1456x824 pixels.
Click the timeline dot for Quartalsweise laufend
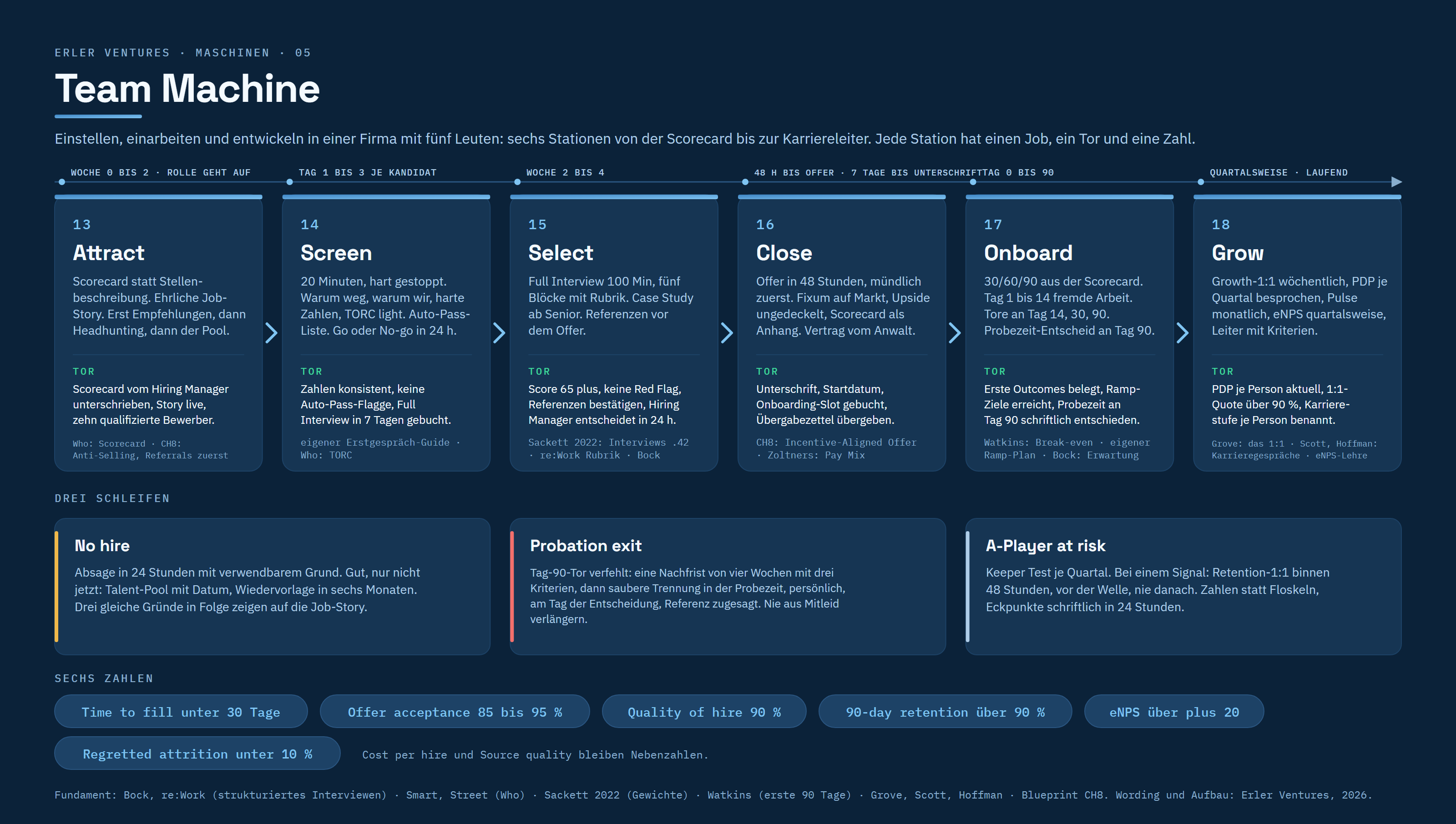1201,181
